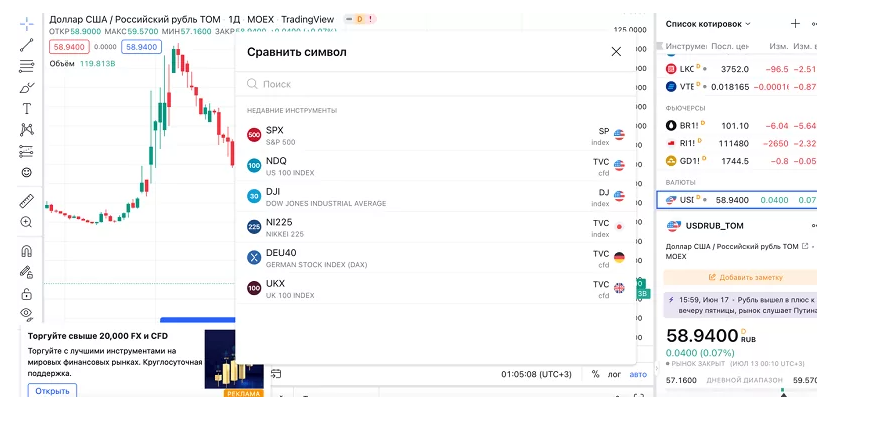Select the ruler measure tool

point(26,201)
